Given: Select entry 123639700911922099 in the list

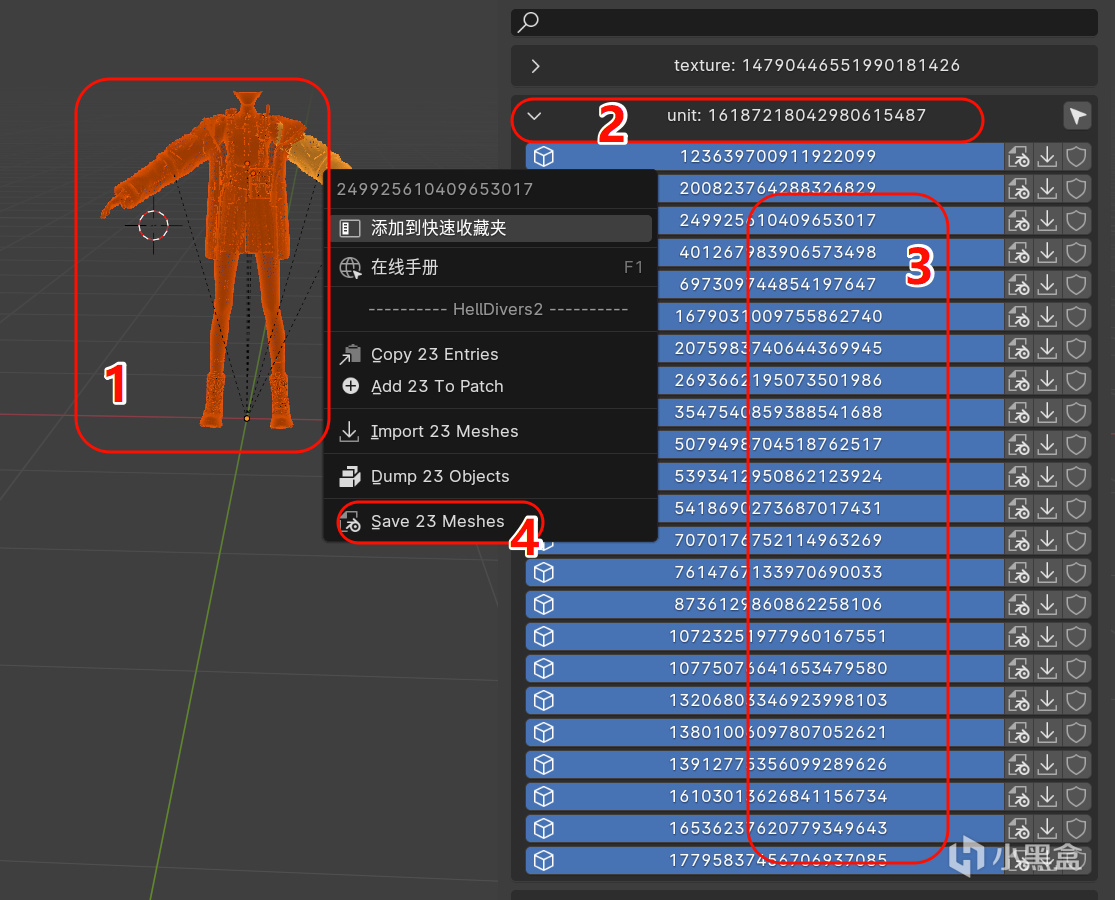Looking at the screenshot, I should 764,156.
